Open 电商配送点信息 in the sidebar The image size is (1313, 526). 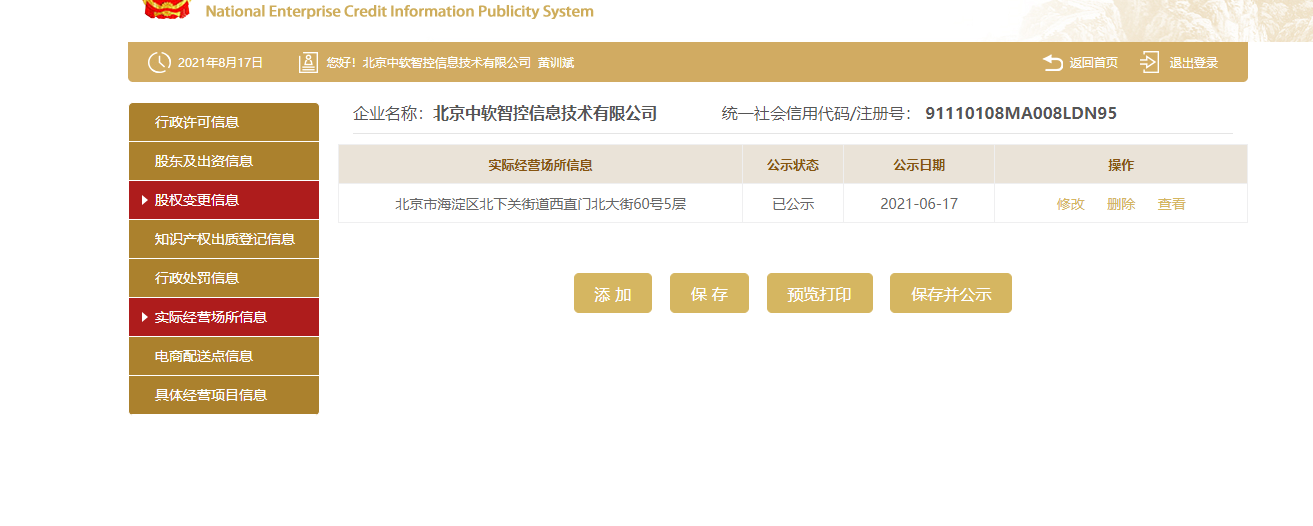[x=224, y=356]
